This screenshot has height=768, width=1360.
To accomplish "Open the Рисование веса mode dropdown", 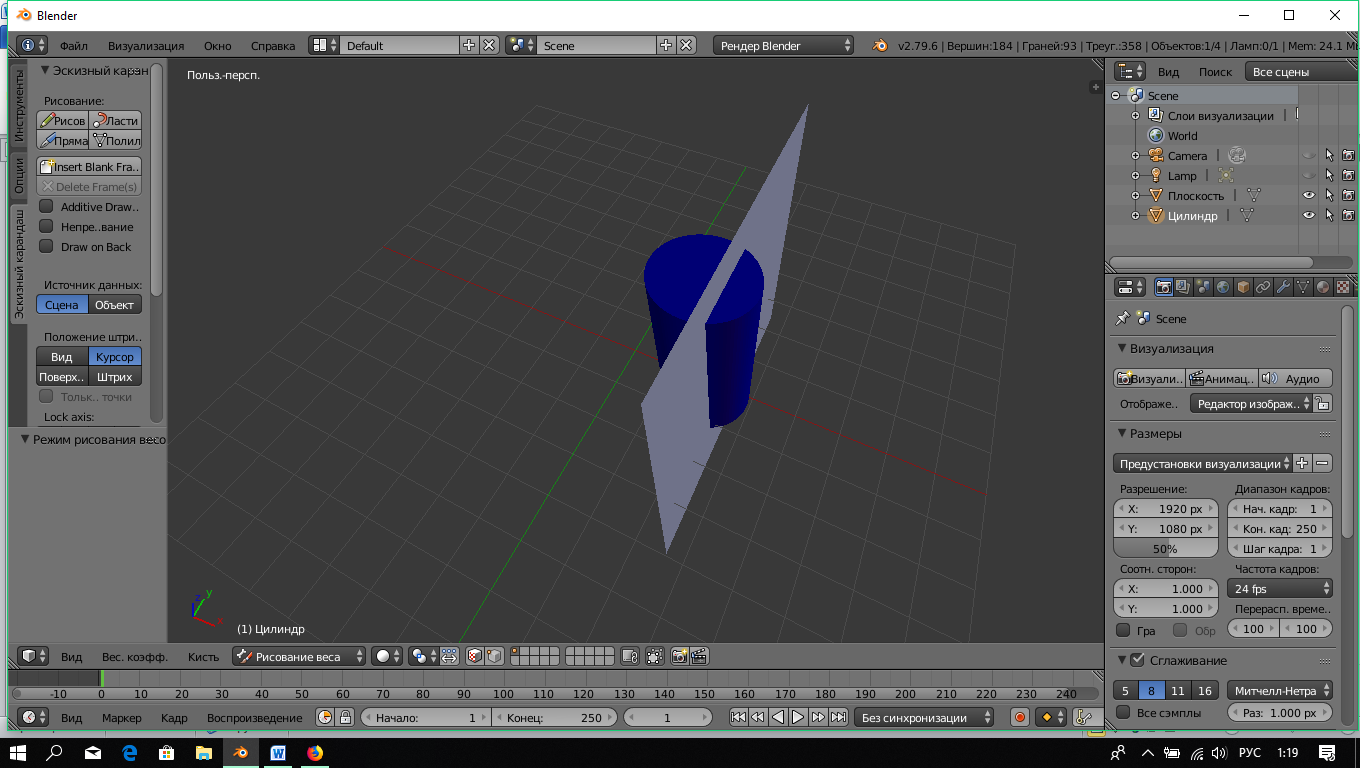I will tap(300, 656).
